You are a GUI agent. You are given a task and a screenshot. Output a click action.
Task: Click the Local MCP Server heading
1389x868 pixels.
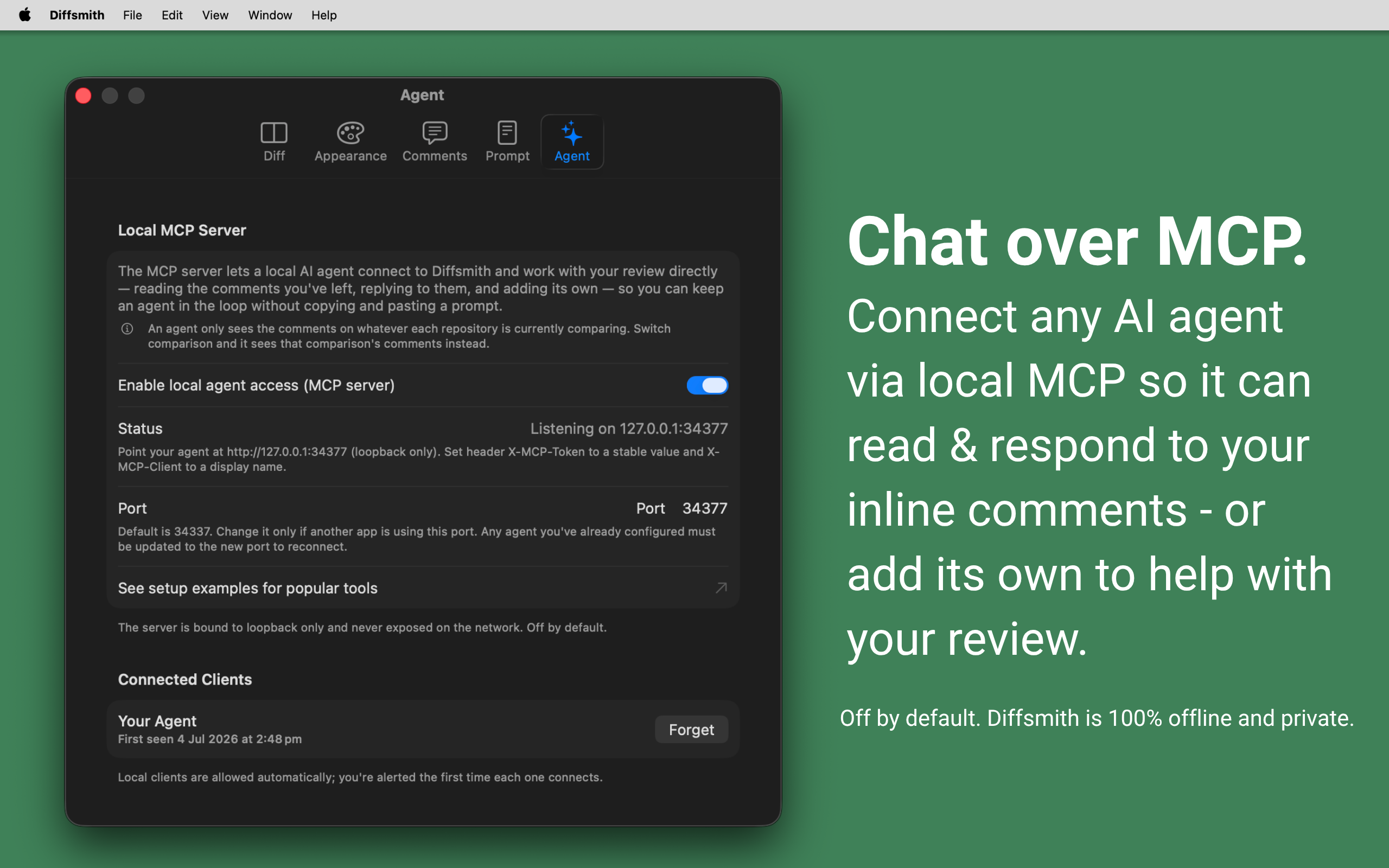coord(182,230)
